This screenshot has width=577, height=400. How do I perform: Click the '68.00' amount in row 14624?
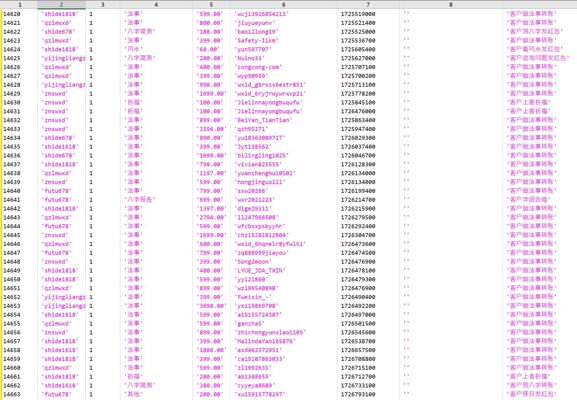click(209, 49)
